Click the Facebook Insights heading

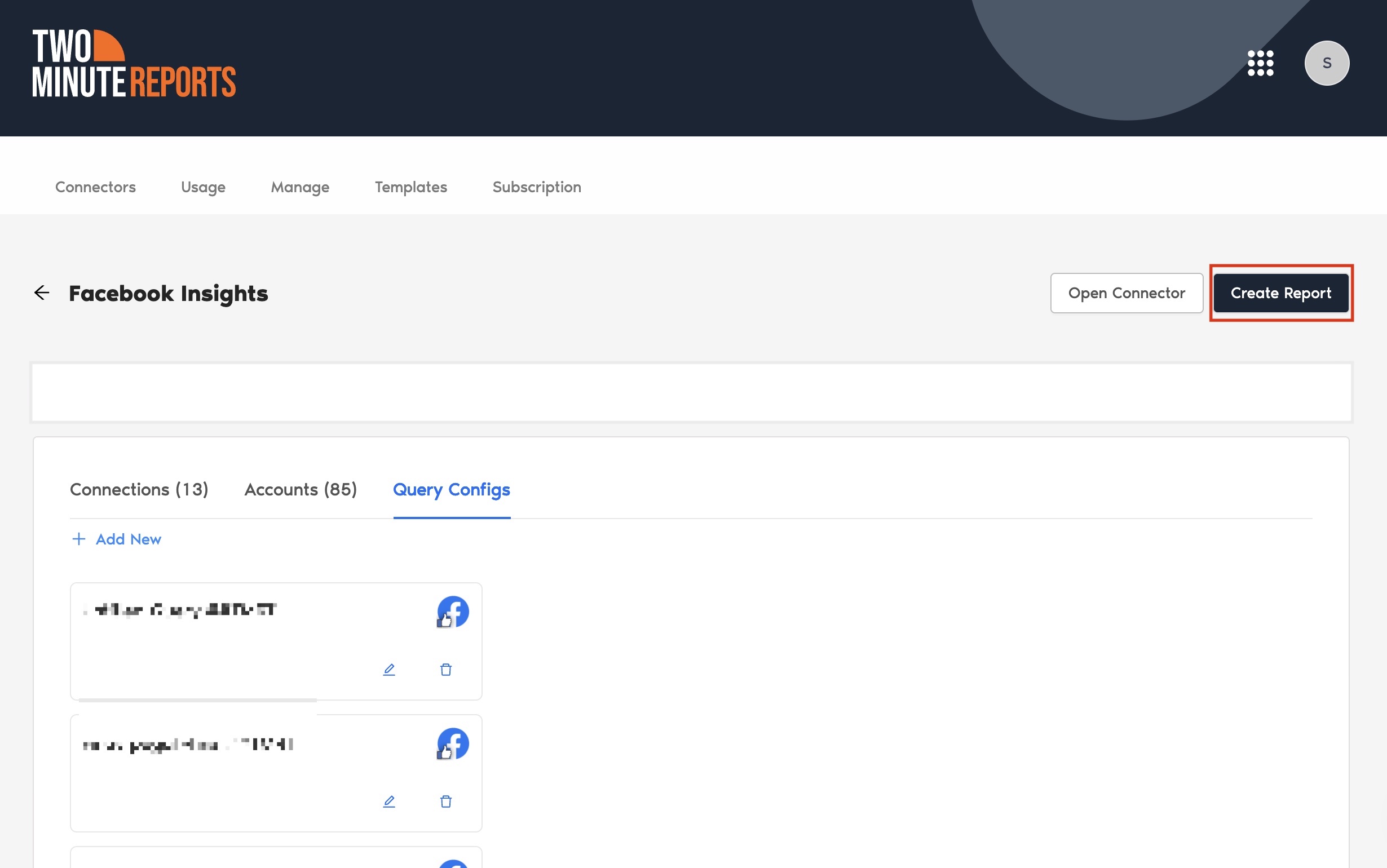[169, 293]
